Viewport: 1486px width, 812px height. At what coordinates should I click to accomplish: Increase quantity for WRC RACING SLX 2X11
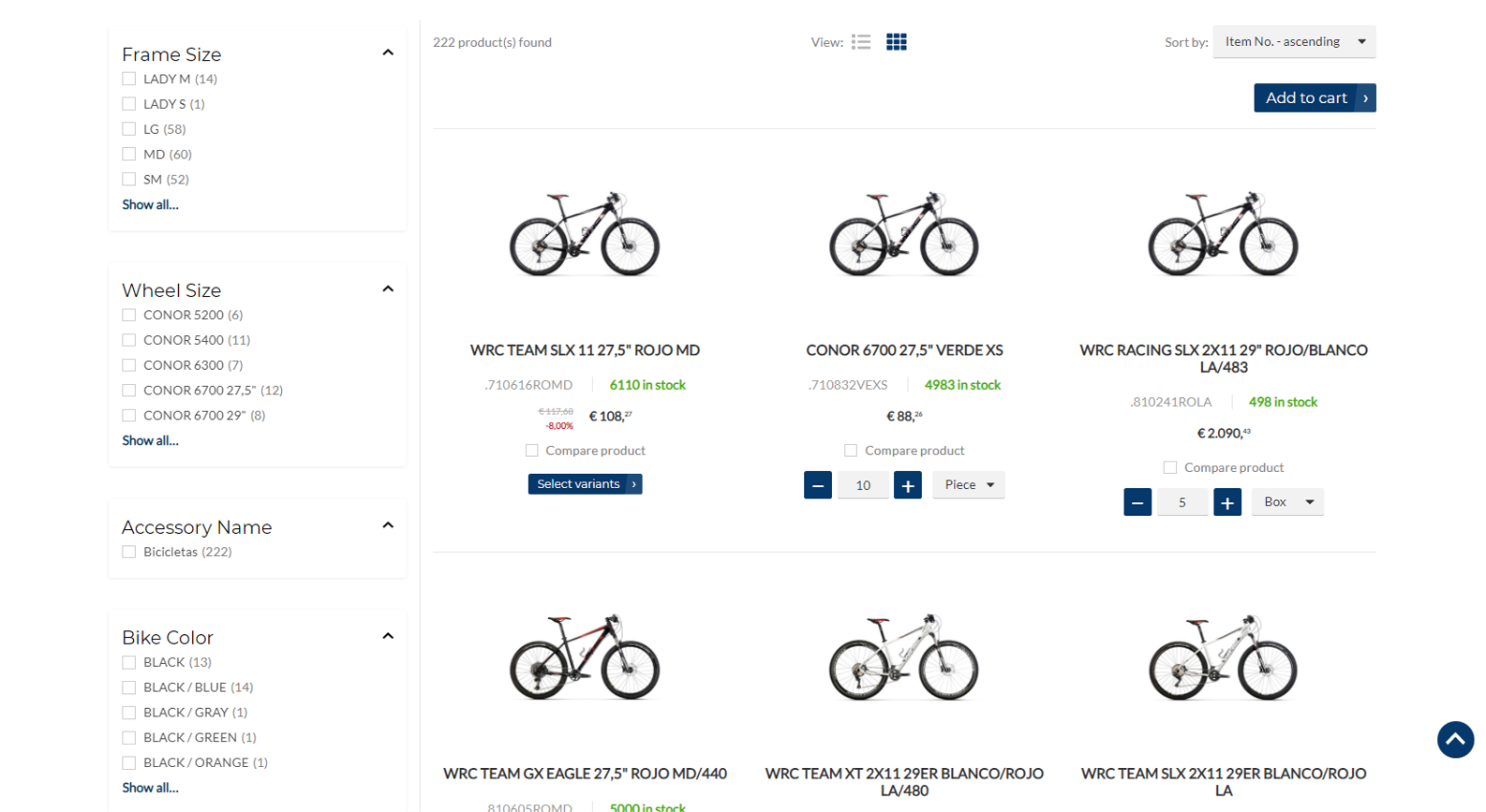click(x=1226, y=502)
